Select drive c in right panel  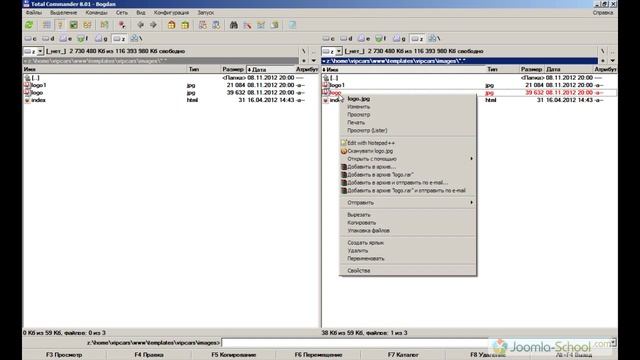[x=329, y=38]
